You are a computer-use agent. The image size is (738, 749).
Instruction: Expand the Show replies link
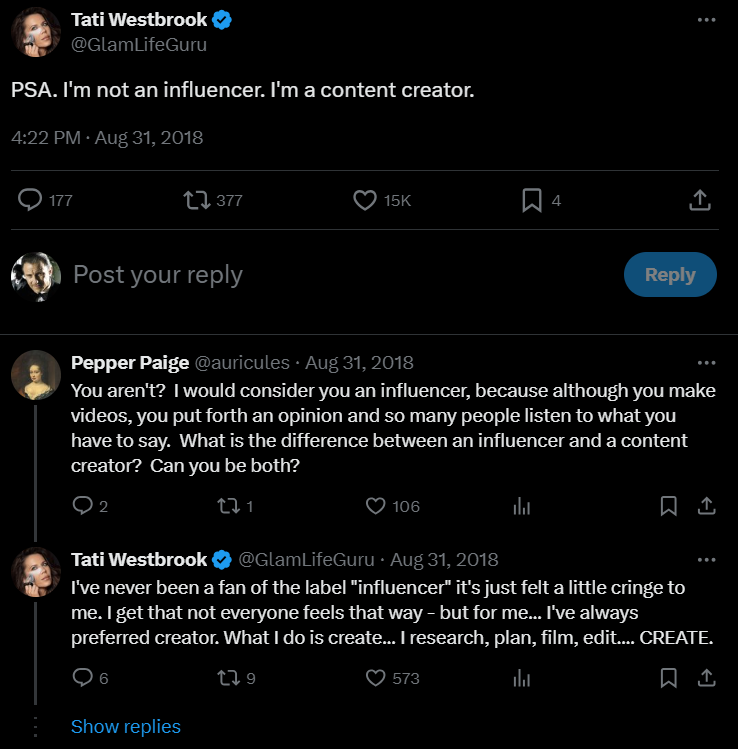point(126,727)
